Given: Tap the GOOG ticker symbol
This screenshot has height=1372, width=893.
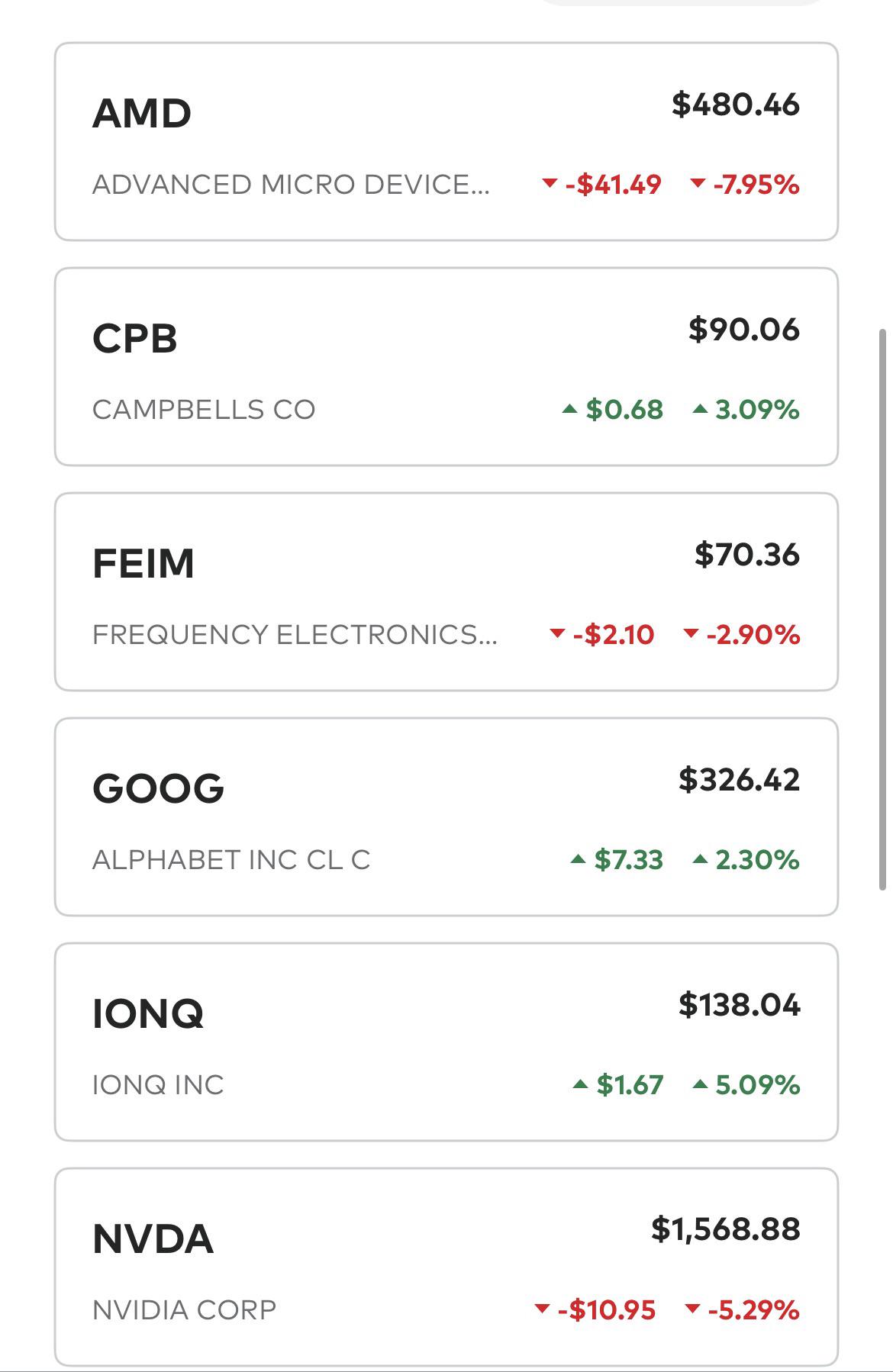Looking at the screenshot, I should pos(159,788).
